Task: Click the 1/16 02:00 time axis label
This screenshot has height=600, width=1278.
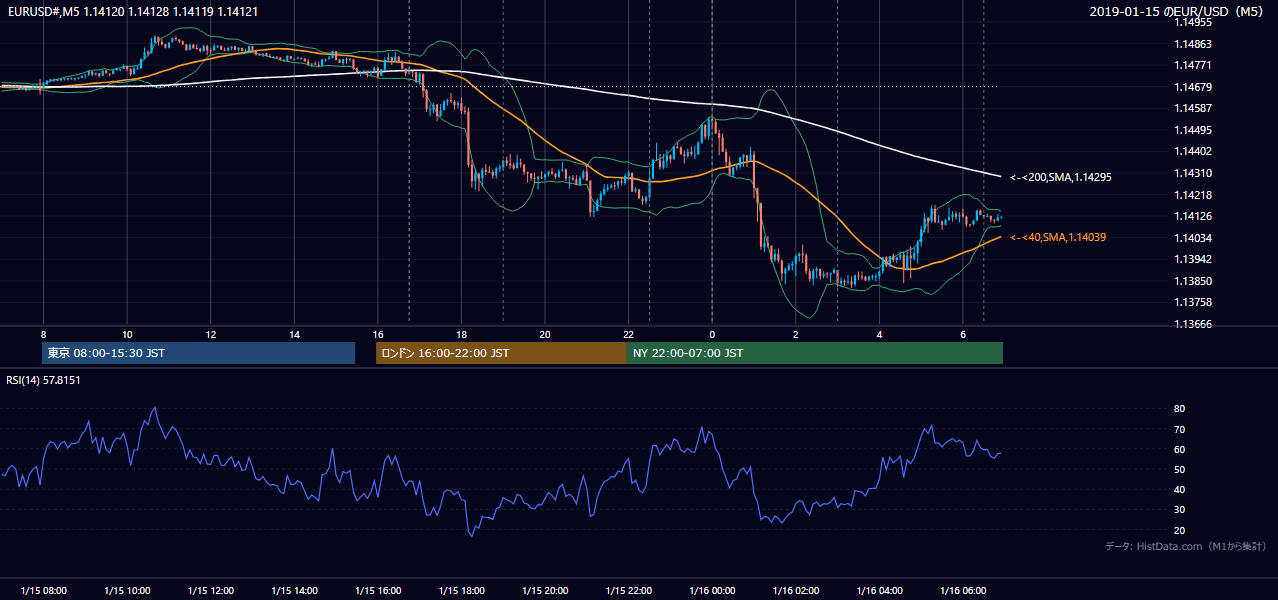Action: pyautogui.click(x=796, y=591)
